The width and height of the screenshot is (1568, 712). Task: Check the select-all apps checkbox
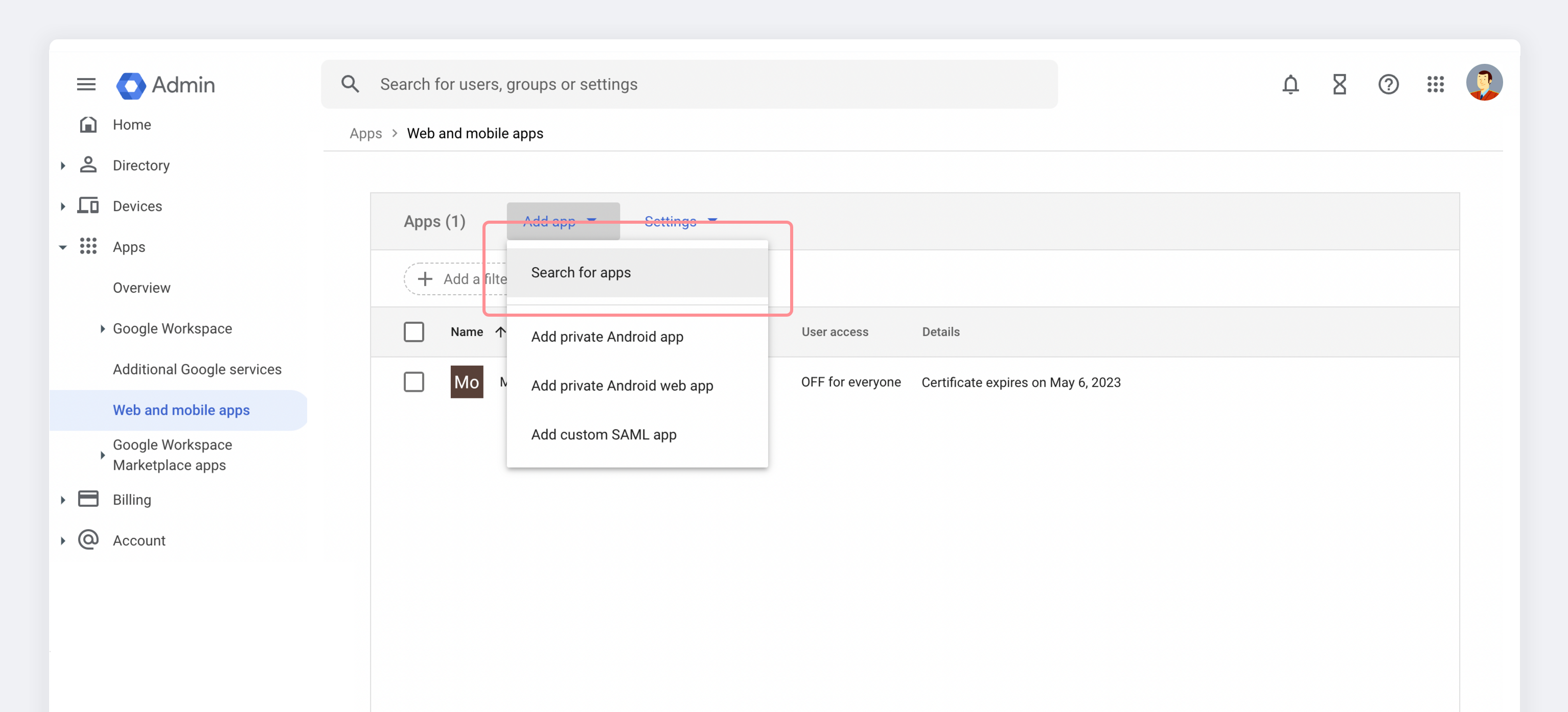coord(413,331)
